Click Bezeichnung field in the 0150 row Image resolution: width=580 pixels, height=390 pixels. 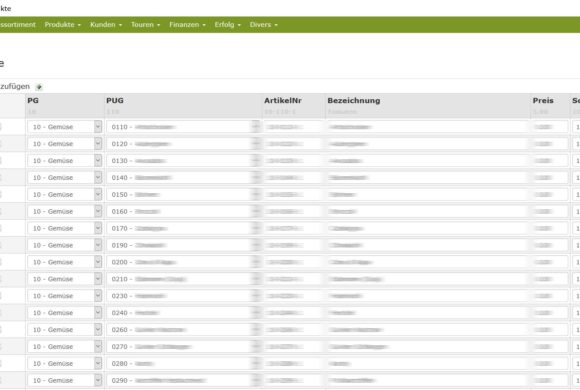pyautogui.click(x=428, y=195)
